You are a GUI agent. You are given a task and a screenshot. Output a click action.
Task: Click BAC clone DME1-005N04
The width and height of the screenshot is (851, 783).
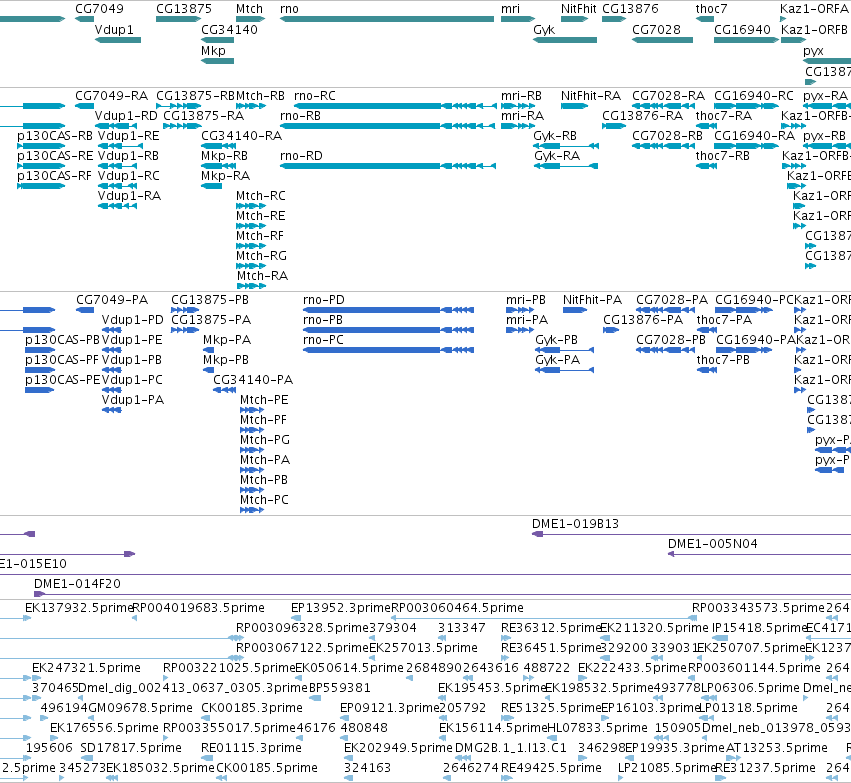[713, 544]
